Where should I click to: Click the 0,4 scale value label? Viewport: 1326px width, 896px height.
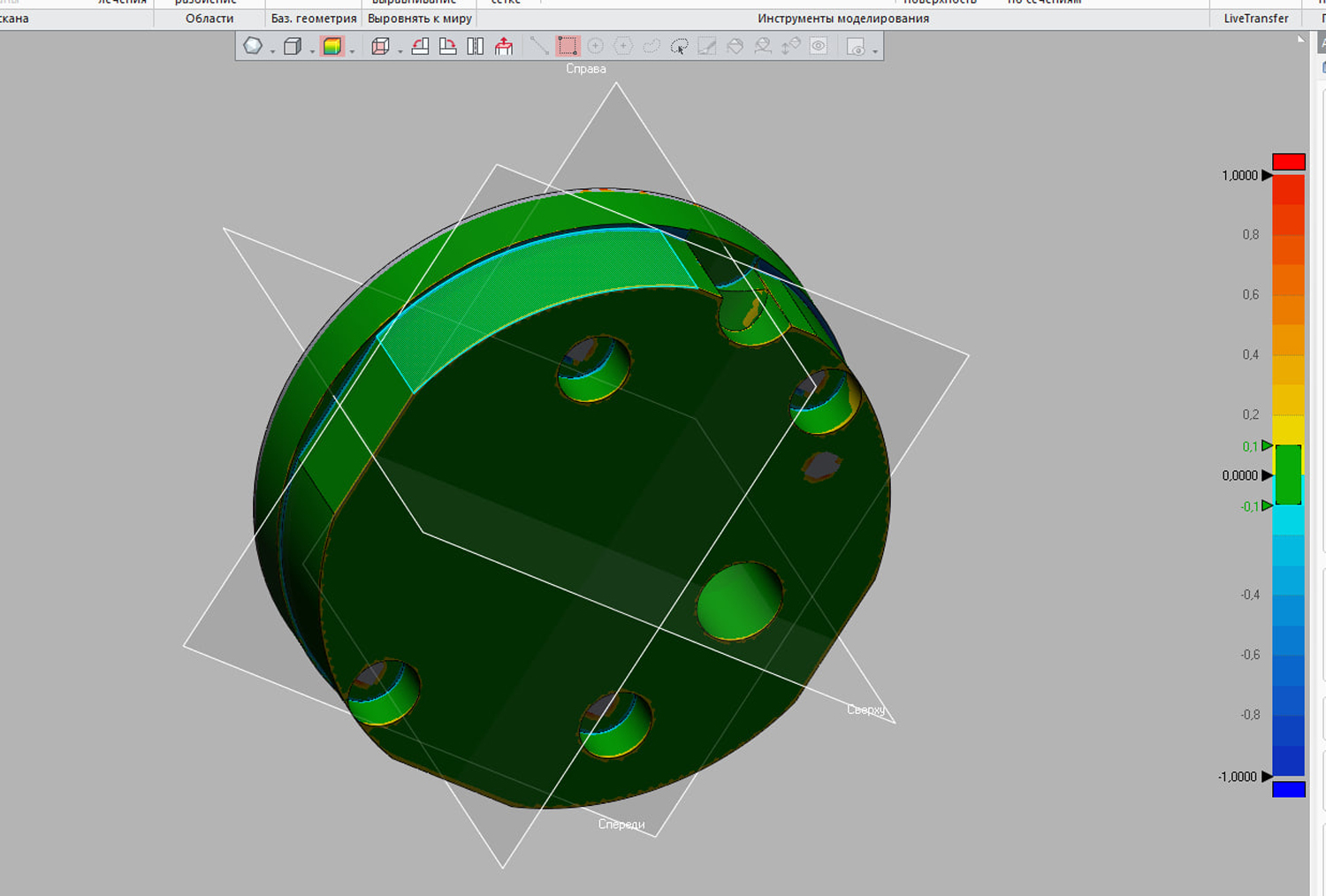(x=1251, y=355)
